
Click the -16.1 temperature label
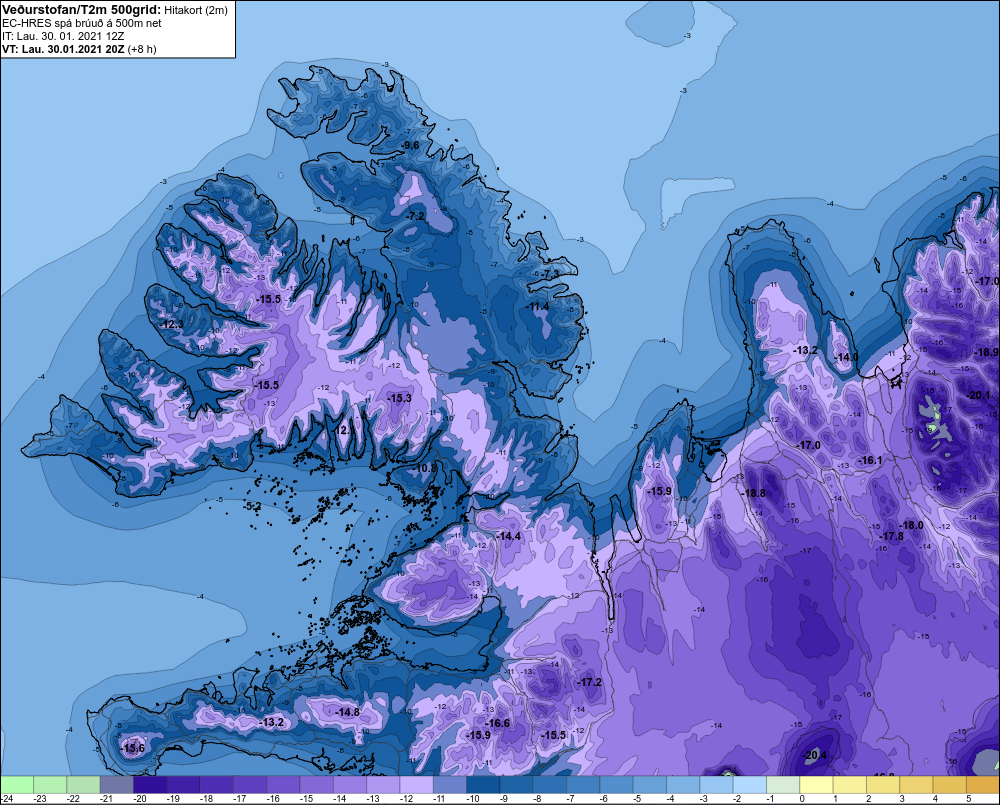pyautogui.click(x=871, y=461)
